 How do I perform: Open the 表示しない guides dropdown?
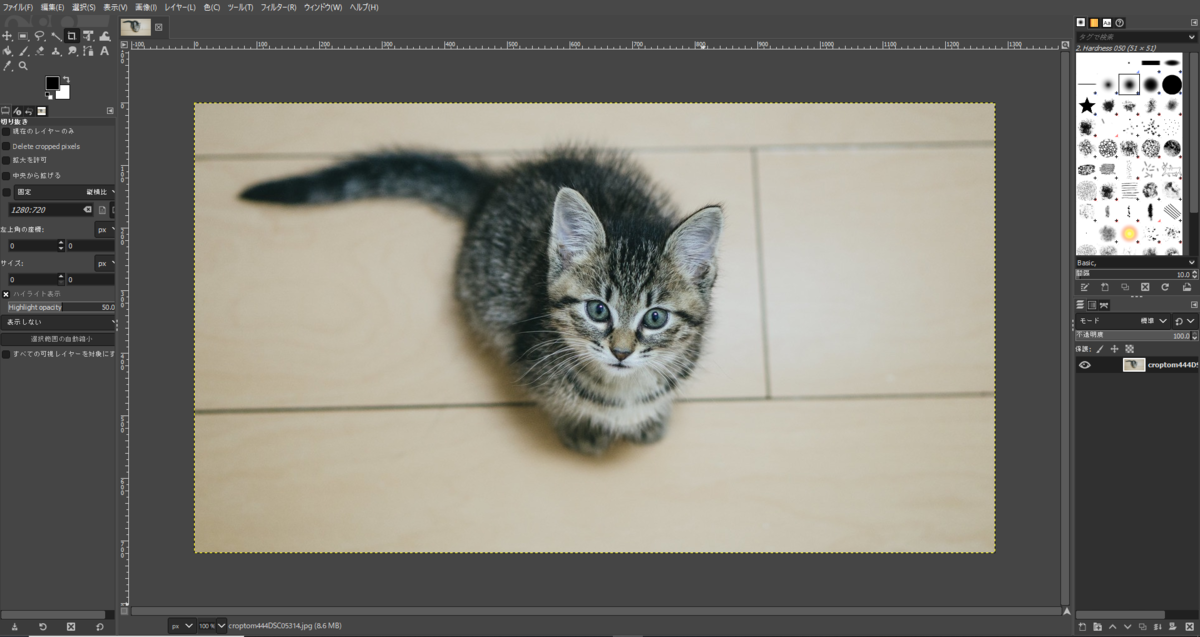click(x=58, y=323)
